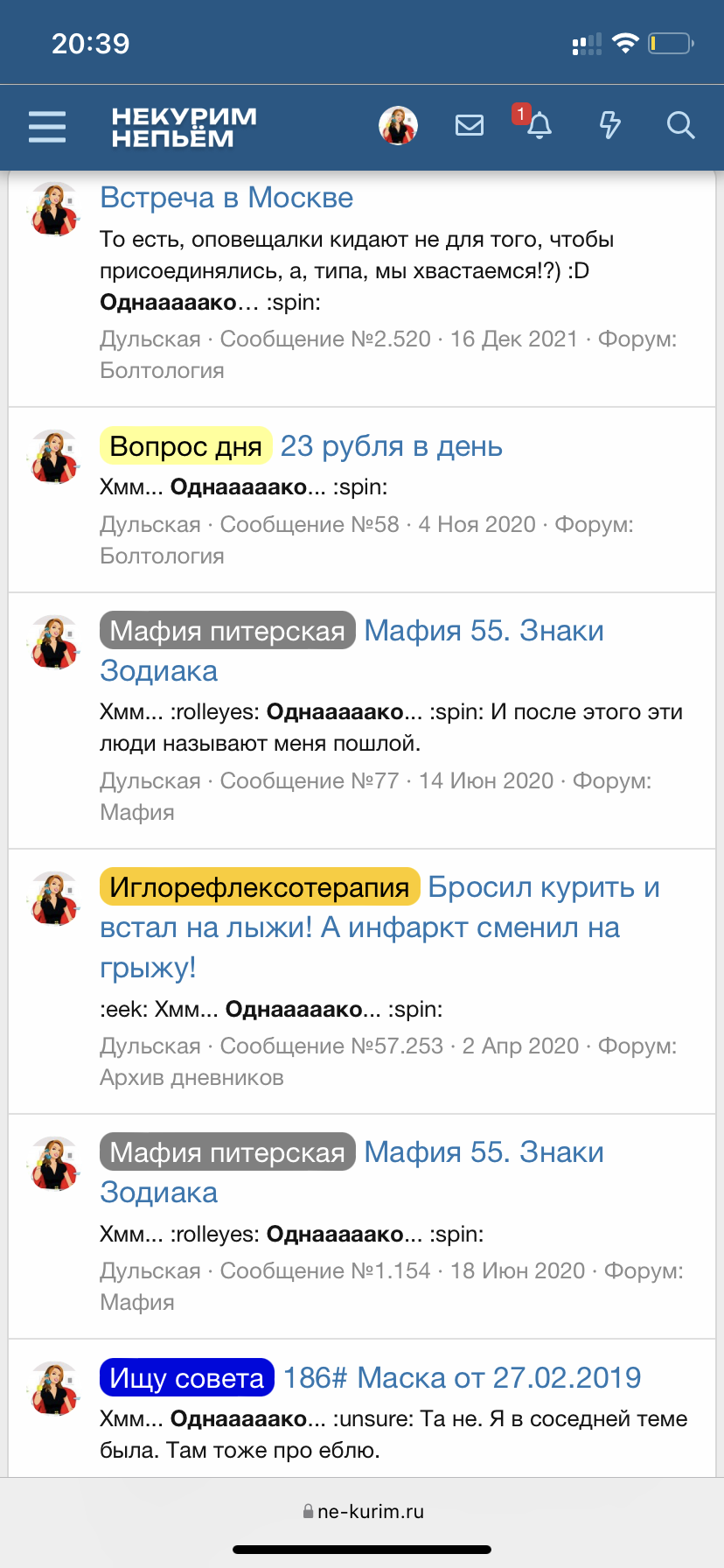The image size is (724, 1568).
Task: Select the Иглорефлексотерапия prefix tag
Action: pos(260,887)
